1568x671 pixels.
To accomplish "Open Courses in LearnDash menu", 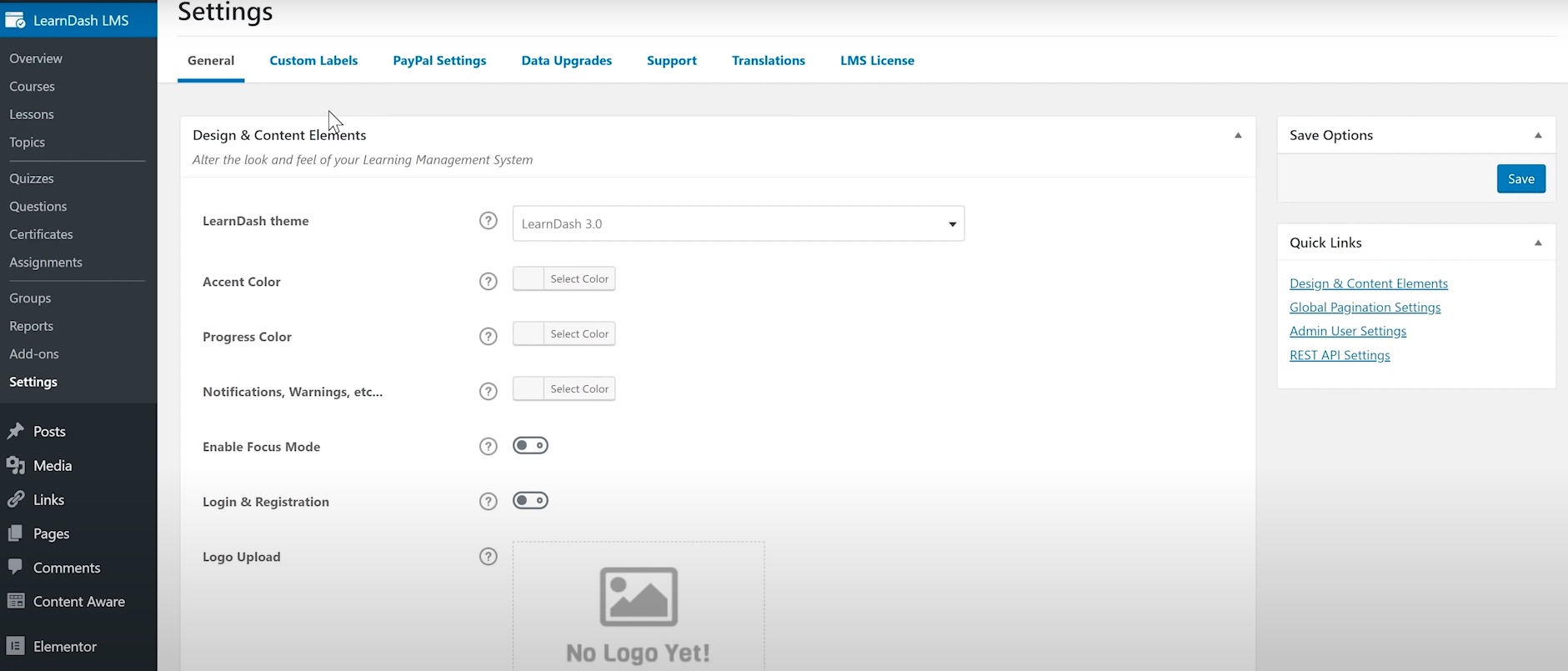I will point(32,86).
